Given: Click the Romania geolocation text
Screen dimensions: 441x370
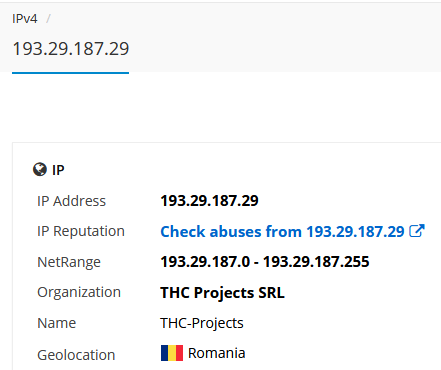Looking at the screenshot, I should [x=217, y=353].
